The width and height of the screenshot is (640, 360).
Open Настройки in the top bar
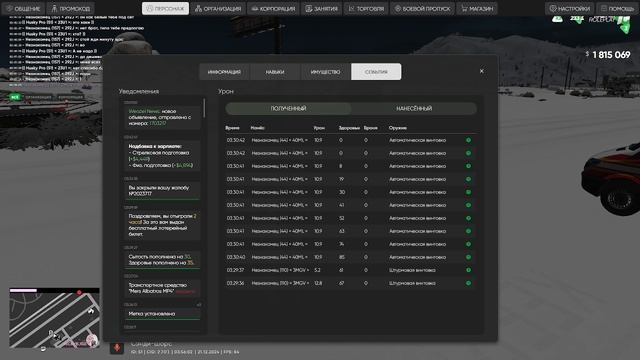[570, 9]
